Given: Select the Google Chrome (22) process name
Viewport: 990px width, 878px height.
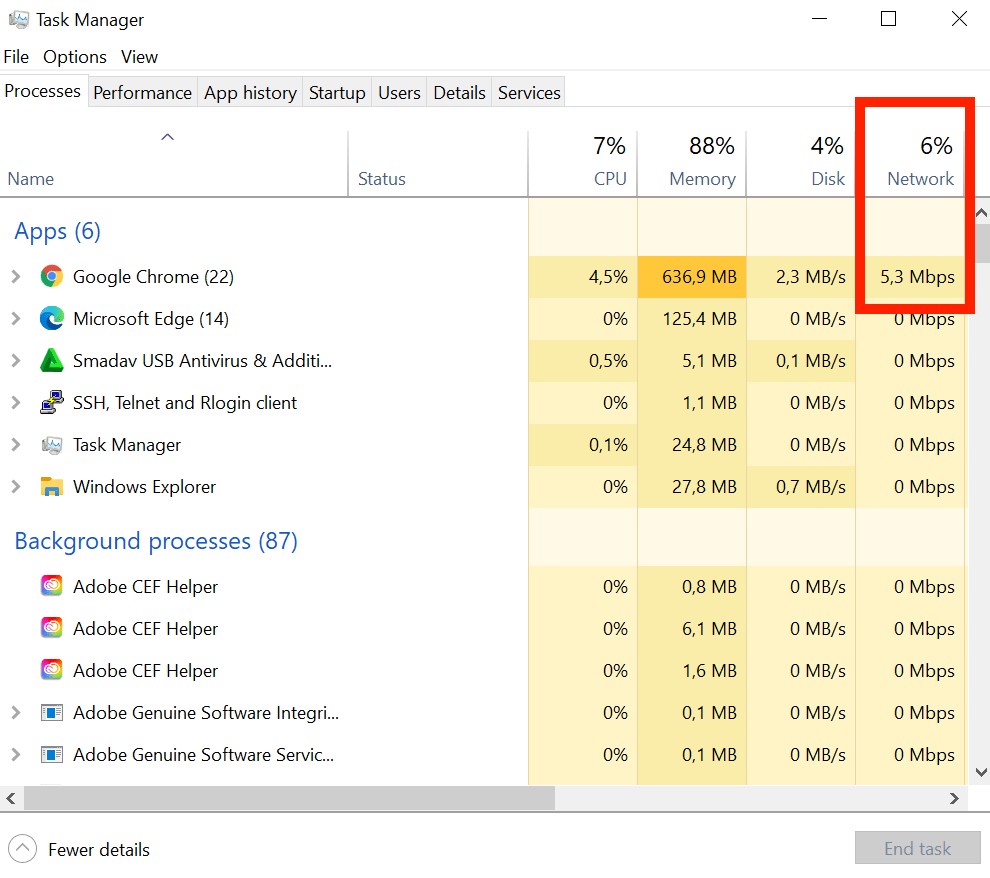Looking at the screenshot, I should pyautogui.click(x=153, y=277).
